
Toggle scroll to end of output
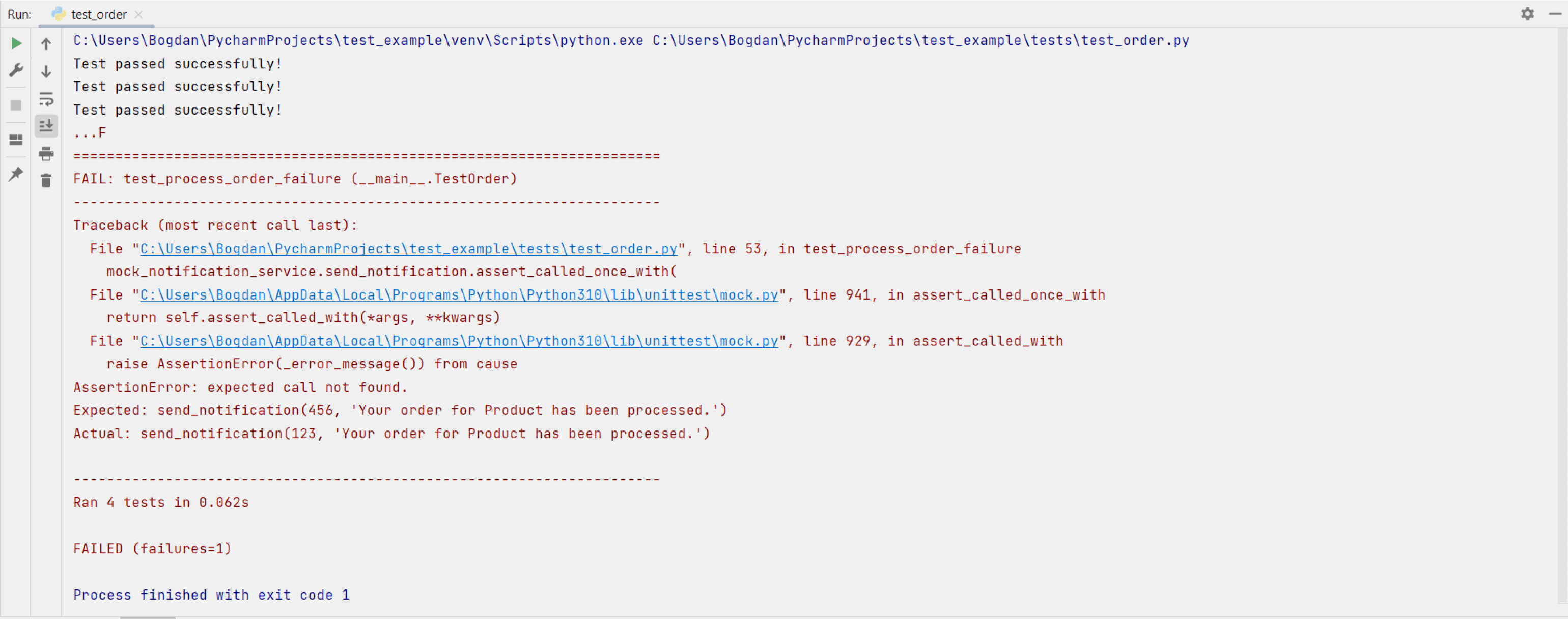pos(46,126)
